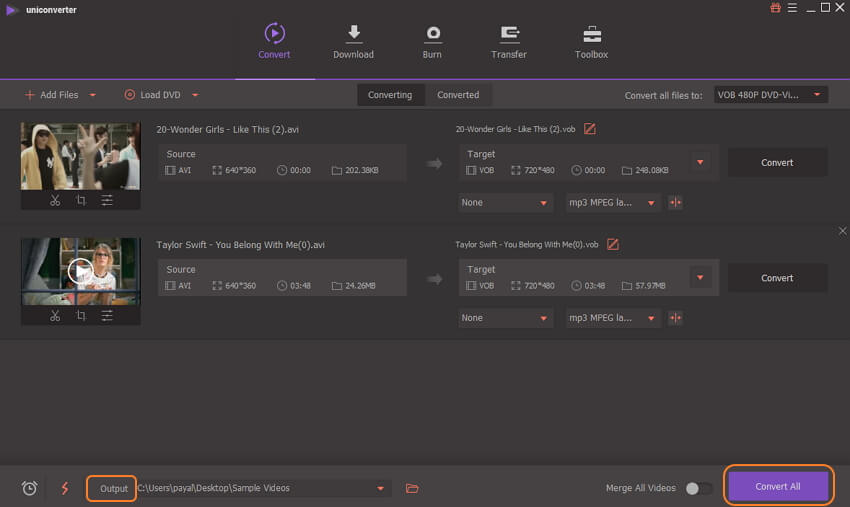Open the Convert all files to format dropdown
This screenshot has width=850, height=507.
(x=770, y=95)
